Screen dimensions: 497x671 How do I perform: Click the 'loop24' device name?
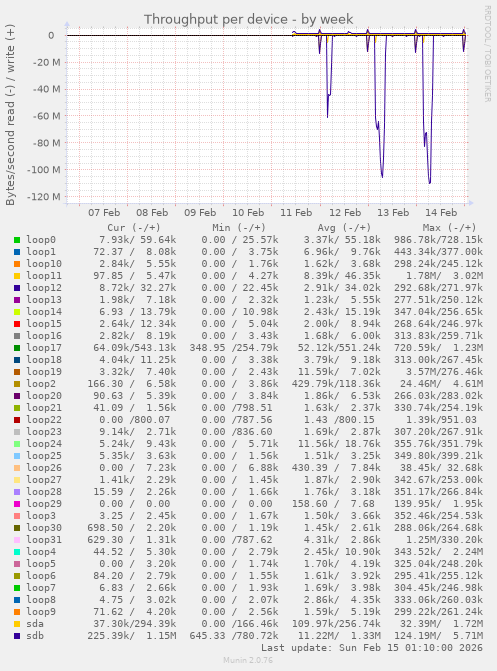coord(44,444)
